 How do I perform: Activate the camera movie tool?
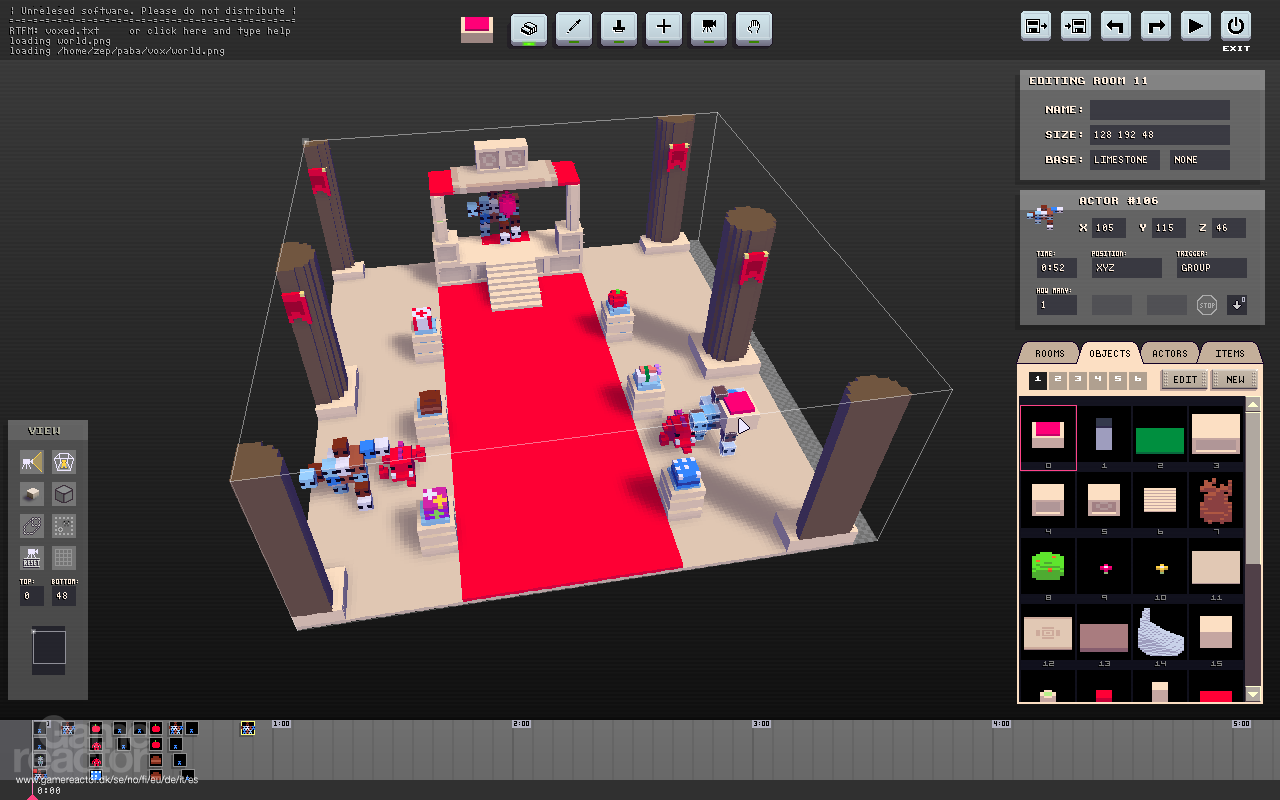[x=708, y=28]
